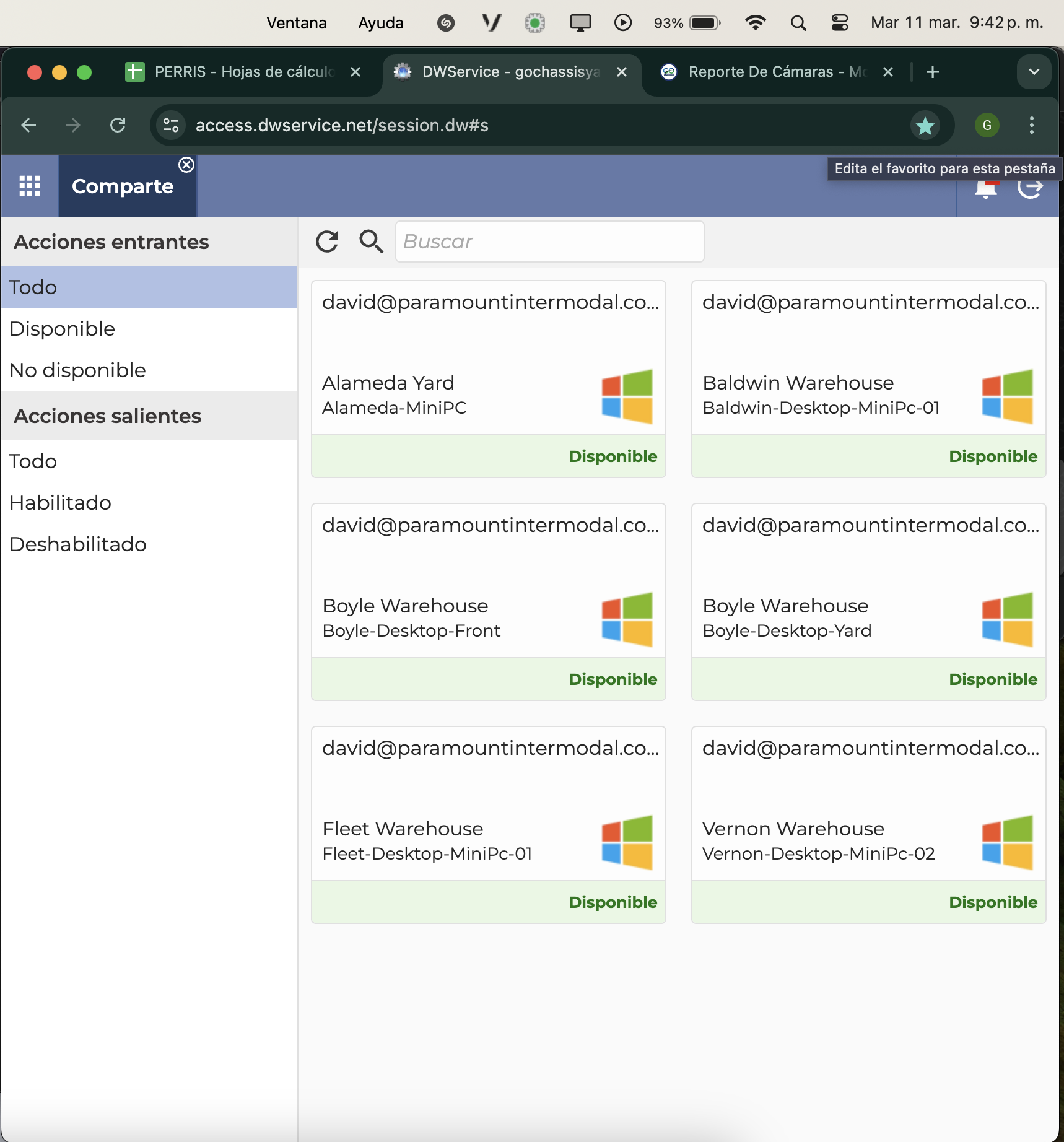Open the Vernon Warehouse agent card

[x=869, y=825]
